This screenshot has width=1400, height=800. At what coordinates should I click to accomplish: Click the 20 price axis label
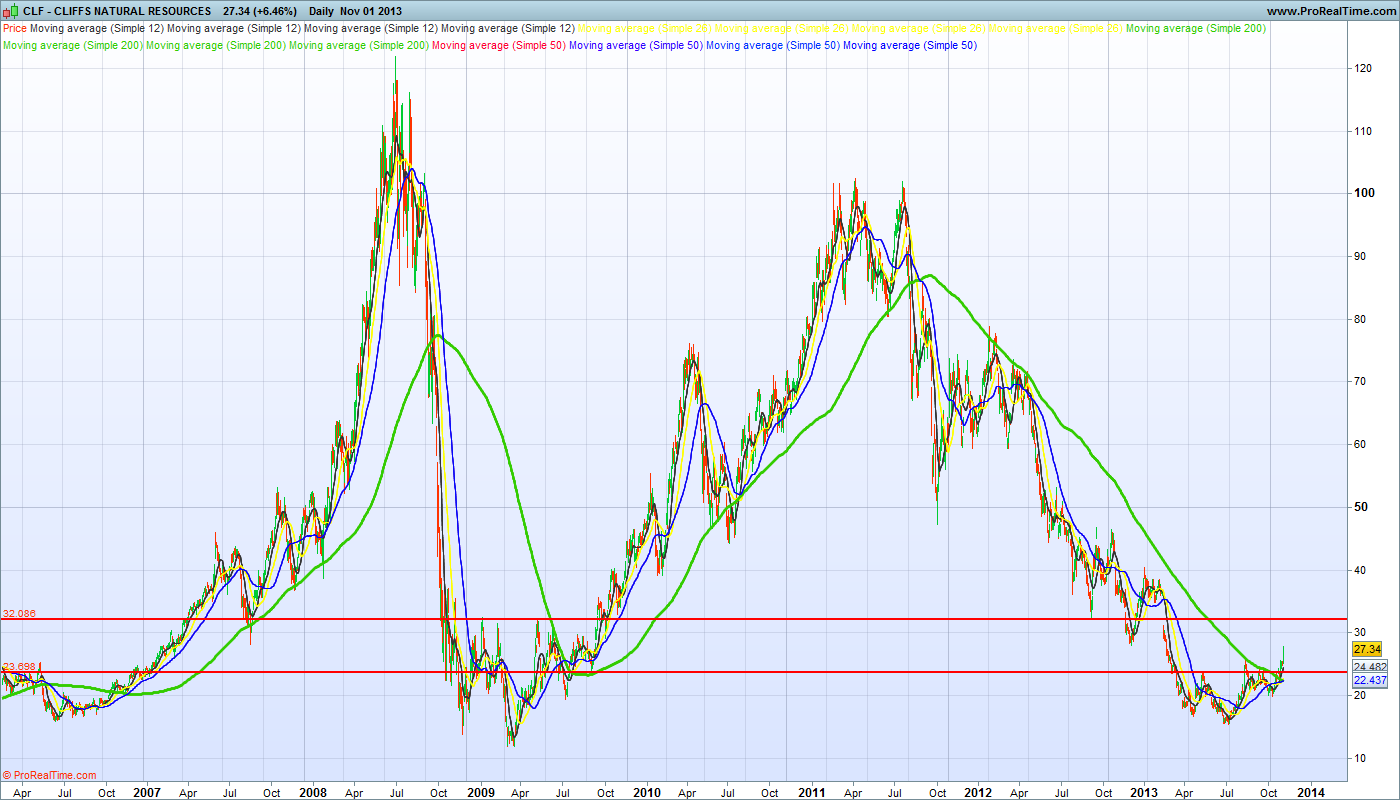pos(1360,696)
